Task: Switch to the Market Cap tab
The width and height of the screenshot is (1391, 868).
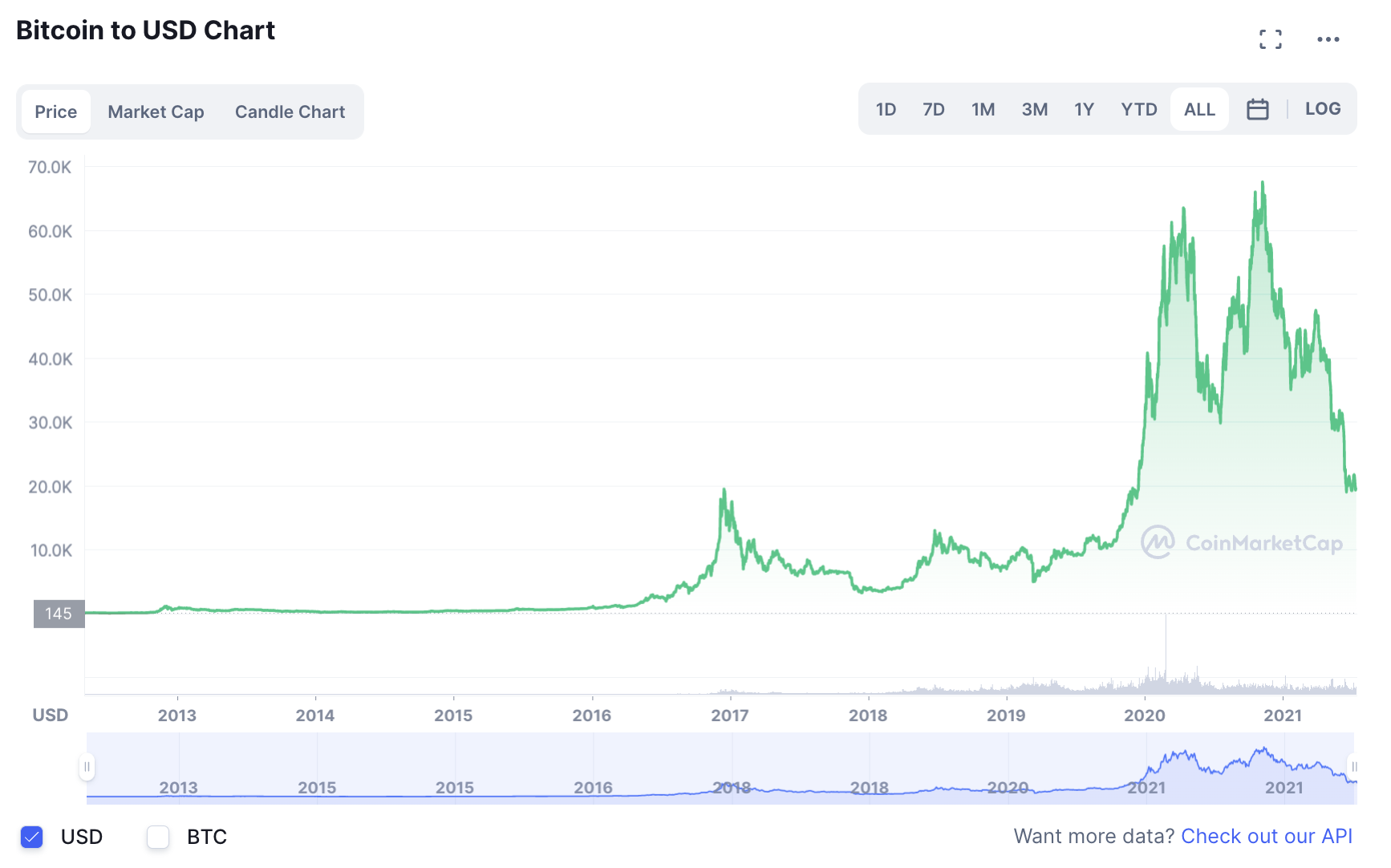Action: coord(156,112)
